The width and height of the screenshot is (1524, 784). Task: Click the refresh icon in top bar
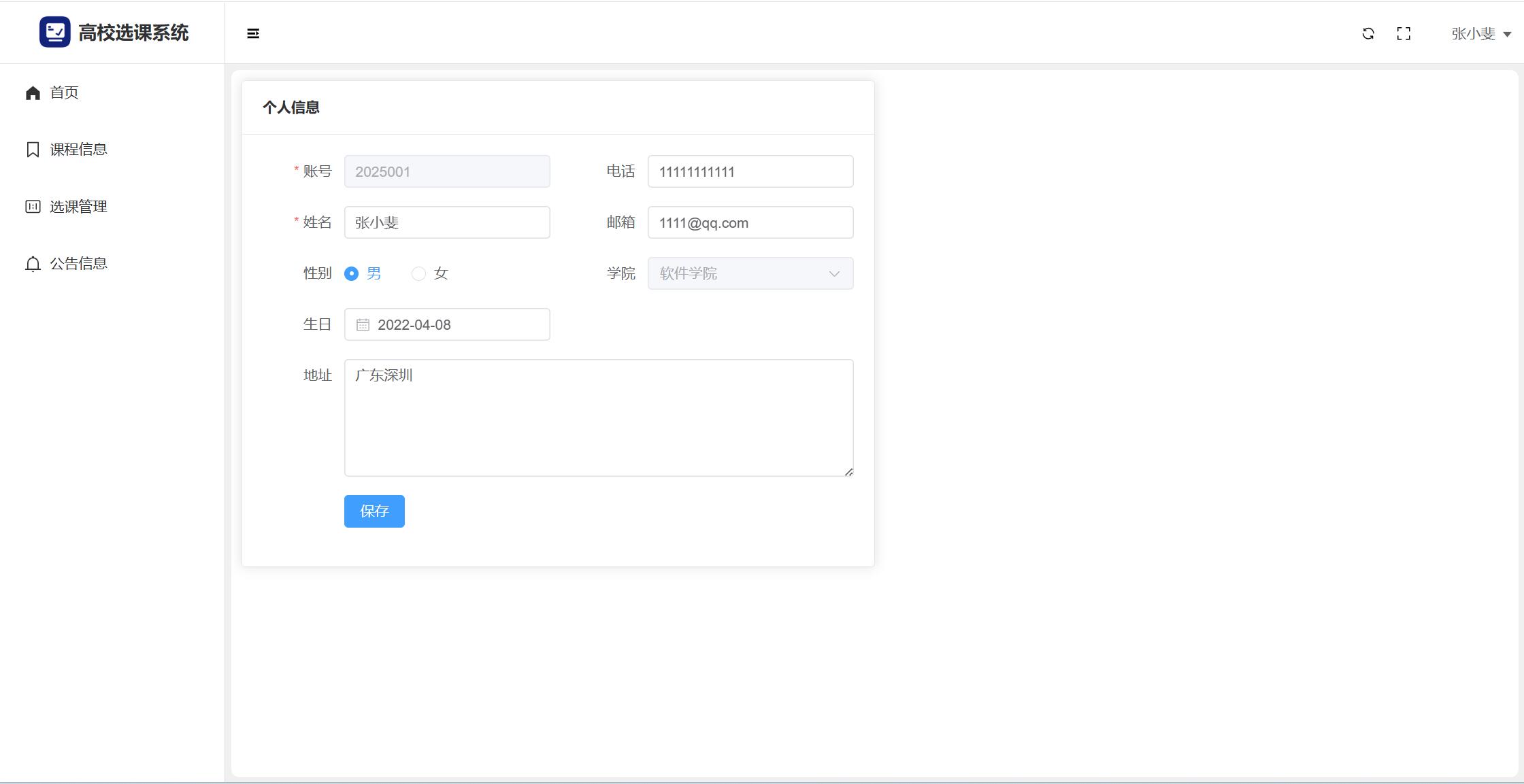[1368, 33]
